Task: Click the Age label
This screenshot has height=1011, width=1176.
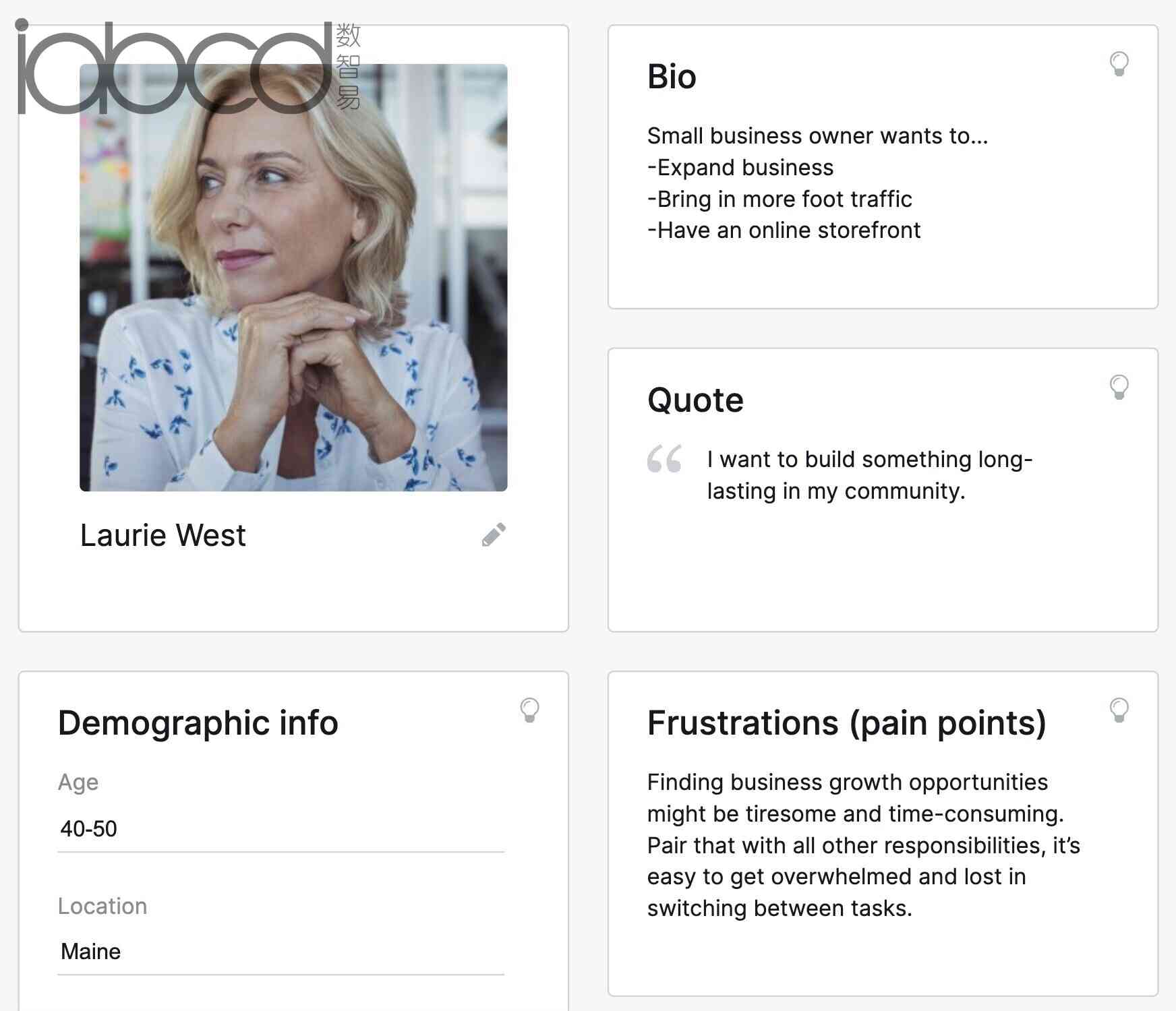Action: pyautogui.click(x=78, y=783)
